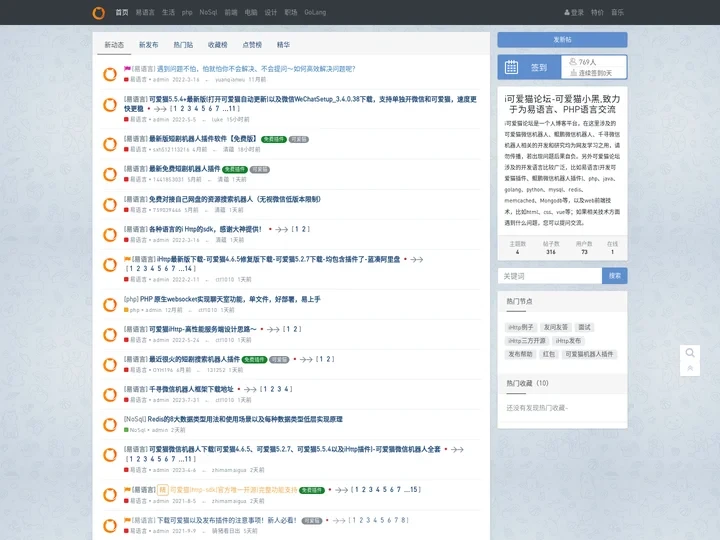Click the orange flag on iHttp最新版下载 post

[x=127, y=259]
